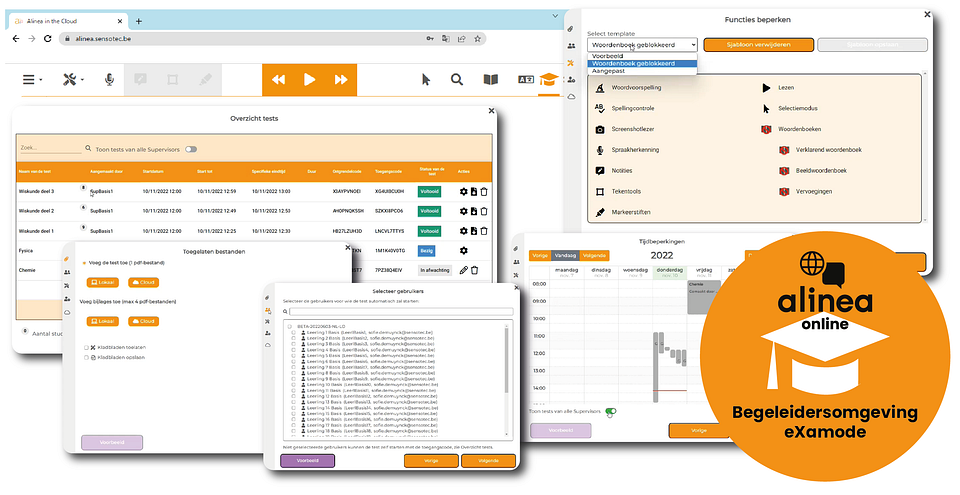Open settings gear for Fysica test

coord(463,251)
